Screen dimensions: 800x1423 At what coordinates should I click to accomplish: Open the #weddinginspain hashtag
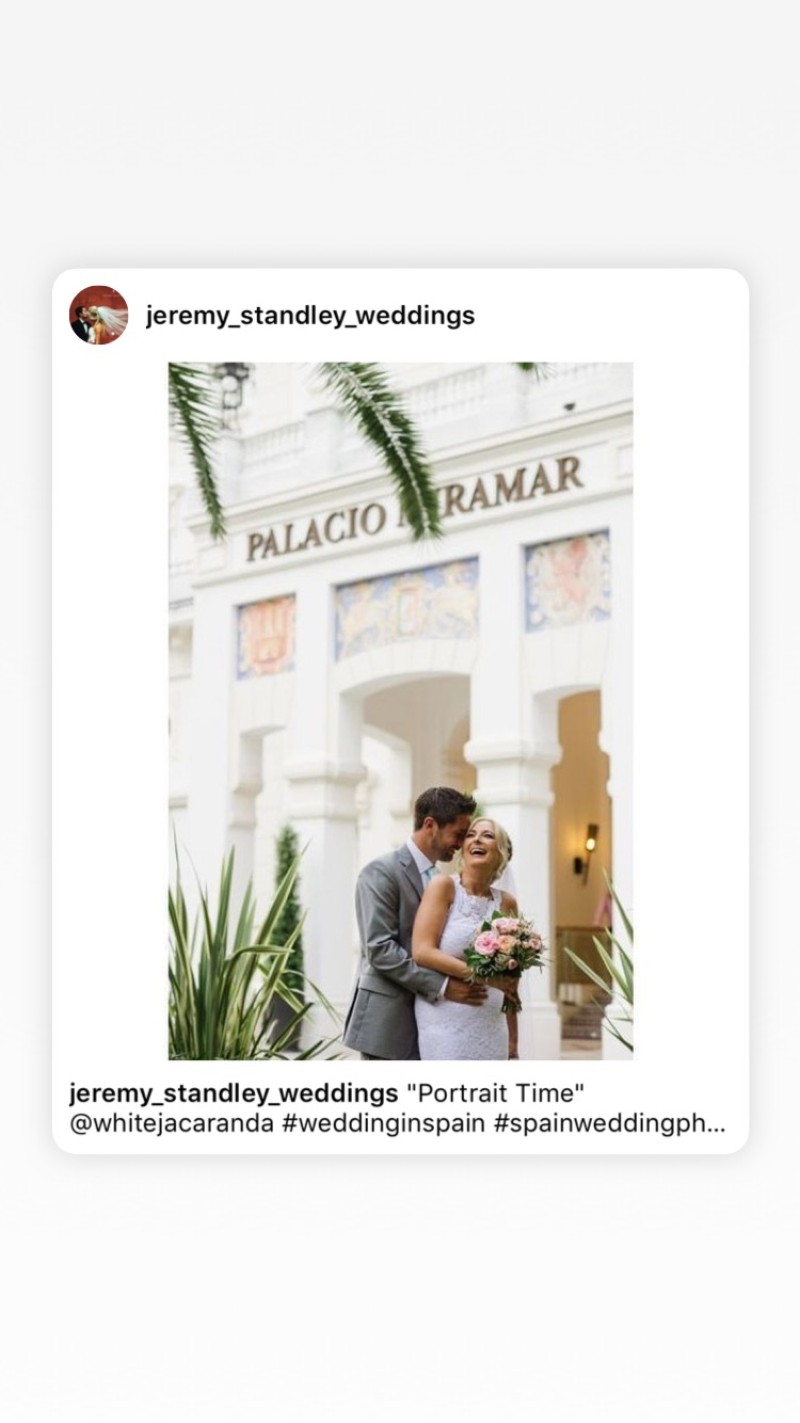click(x=385, y=1123)
